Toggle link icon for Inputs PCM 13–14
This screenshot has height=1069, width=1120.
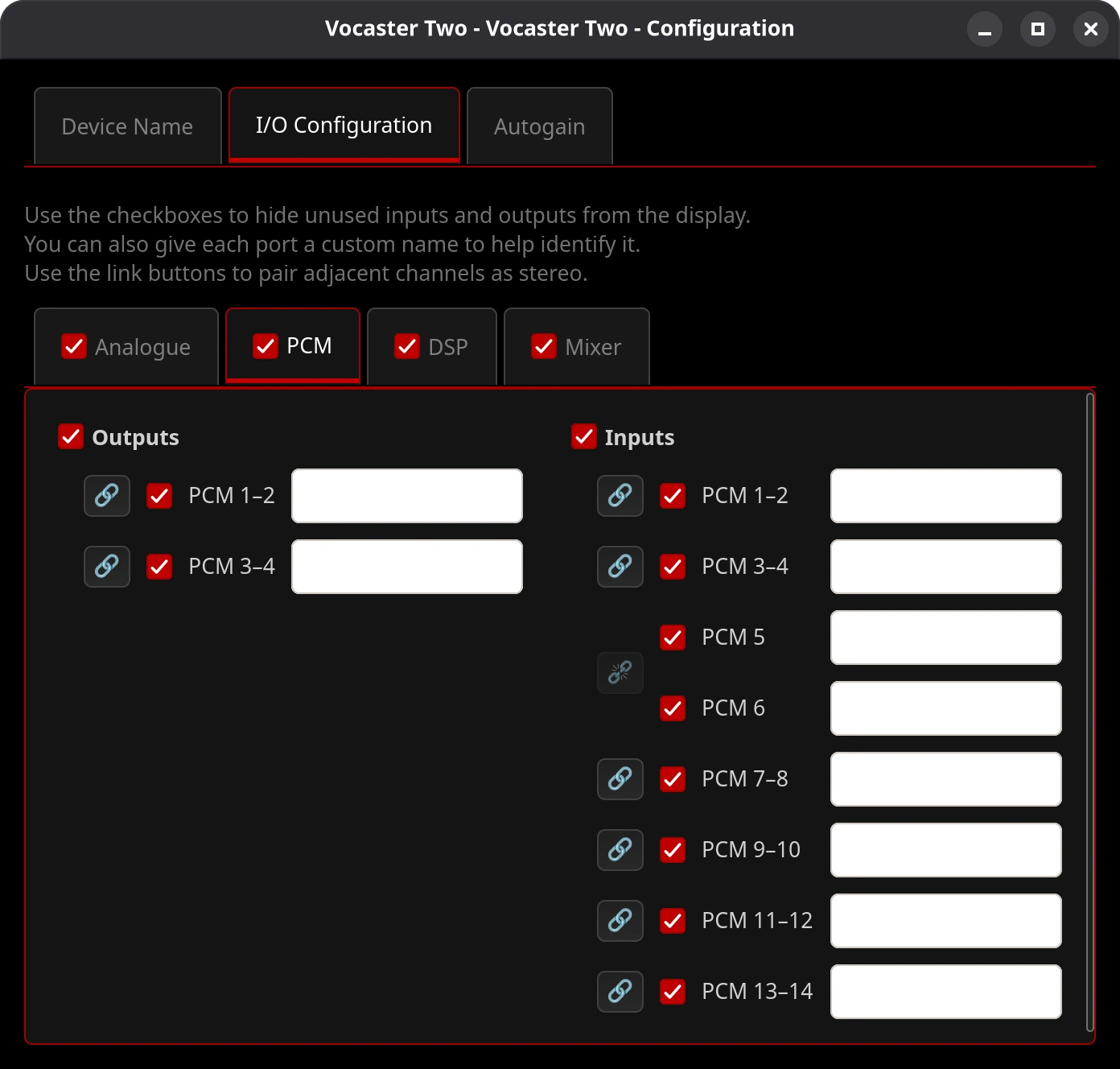coord(620,992)
